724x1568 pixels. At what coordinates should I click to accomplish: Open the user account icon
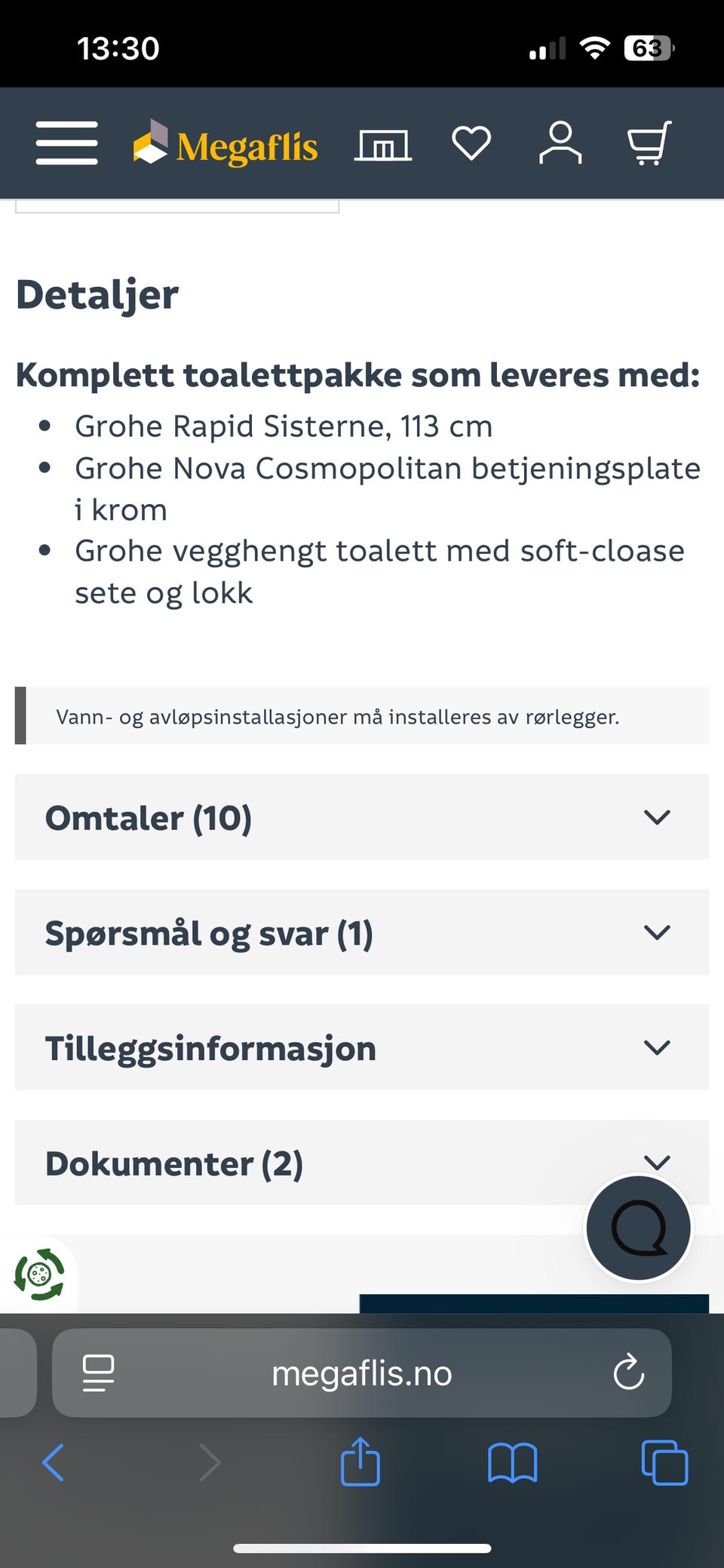point(560,143)
